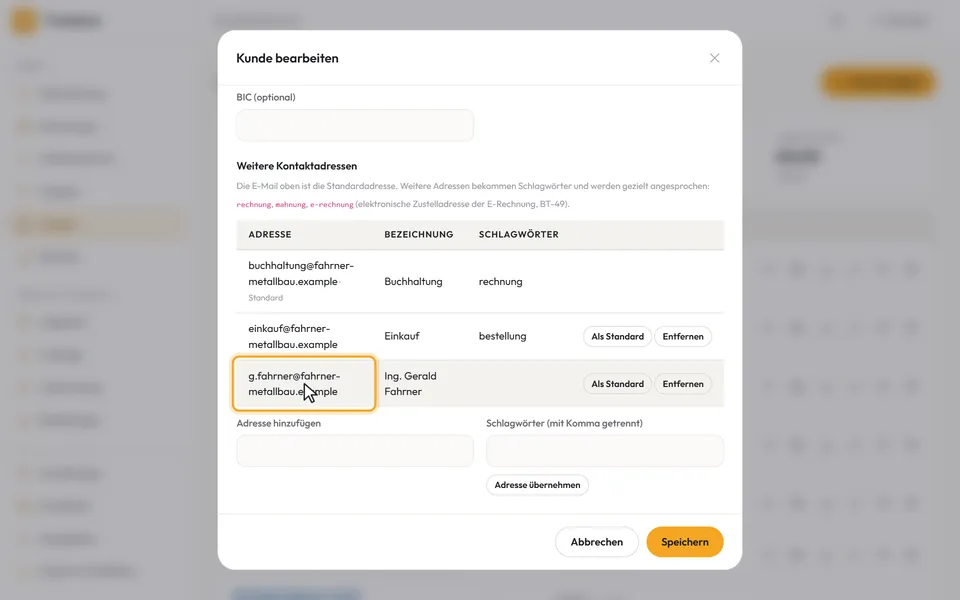Close the Kunde bearbeiten dialog
This screenshot has width=960, height=600.
[x=714, y=58]
